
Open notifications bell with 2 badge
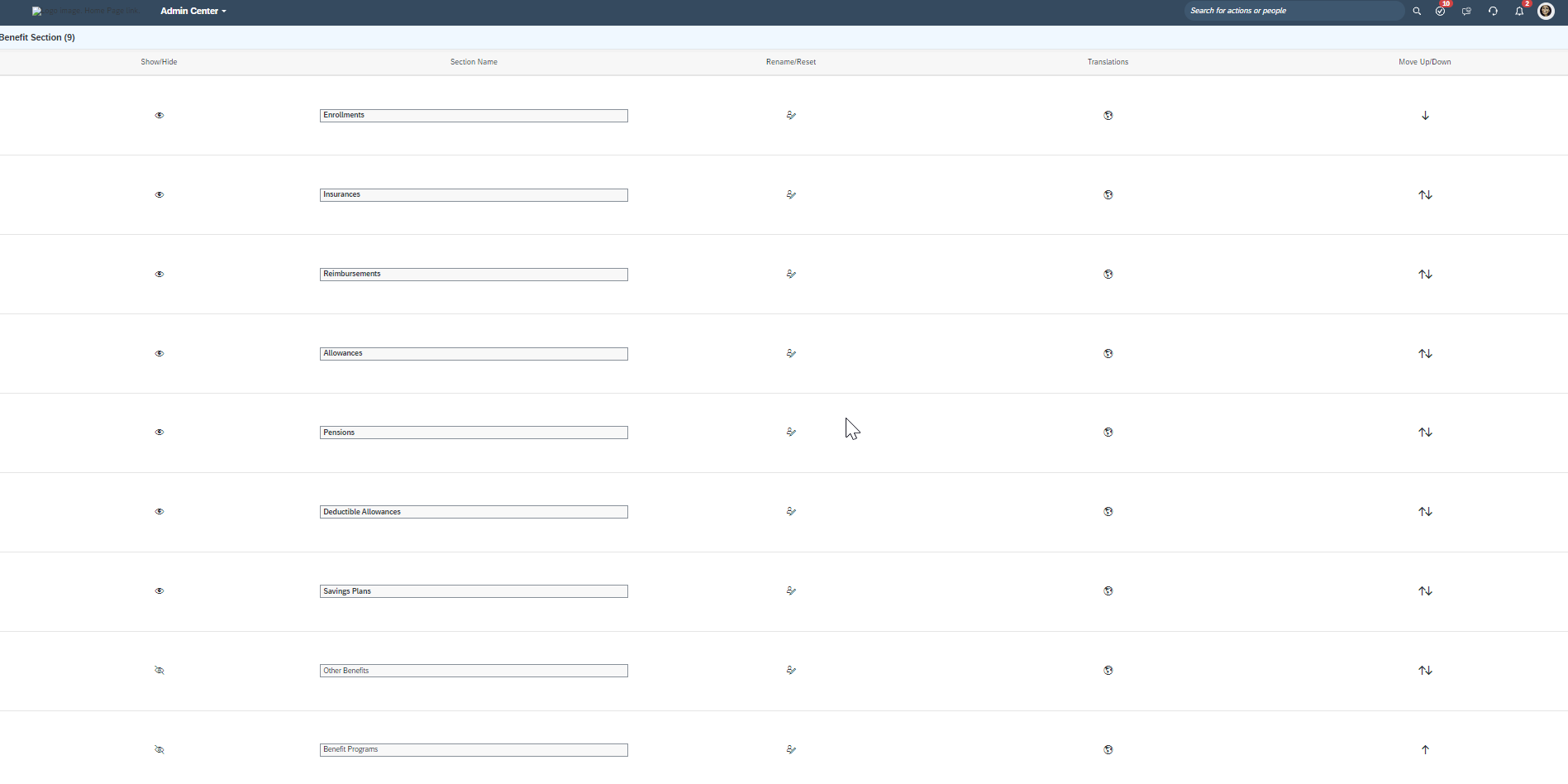coord(1519,11)
